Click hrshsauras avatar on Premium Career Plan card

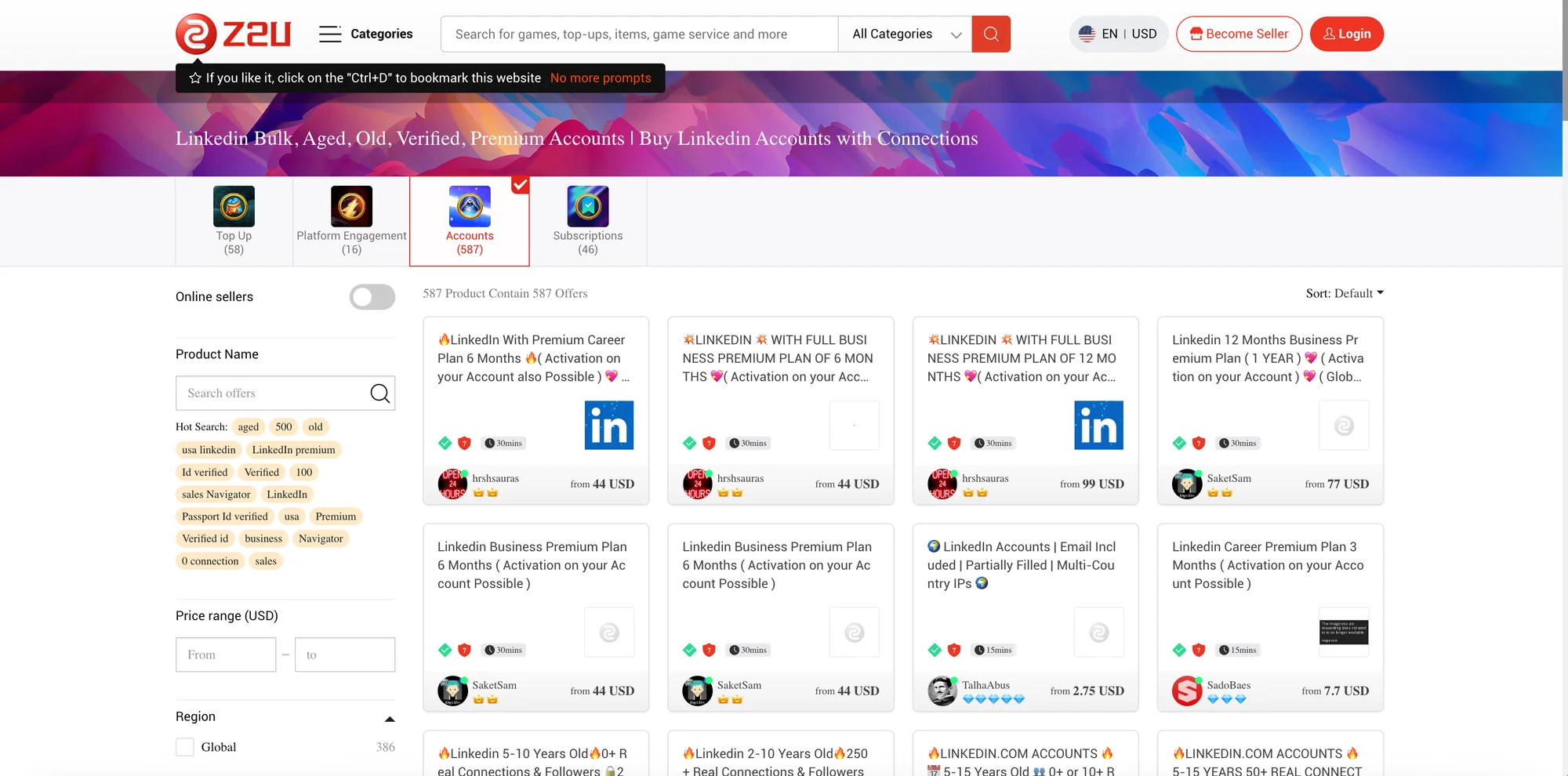click(452, 484)
